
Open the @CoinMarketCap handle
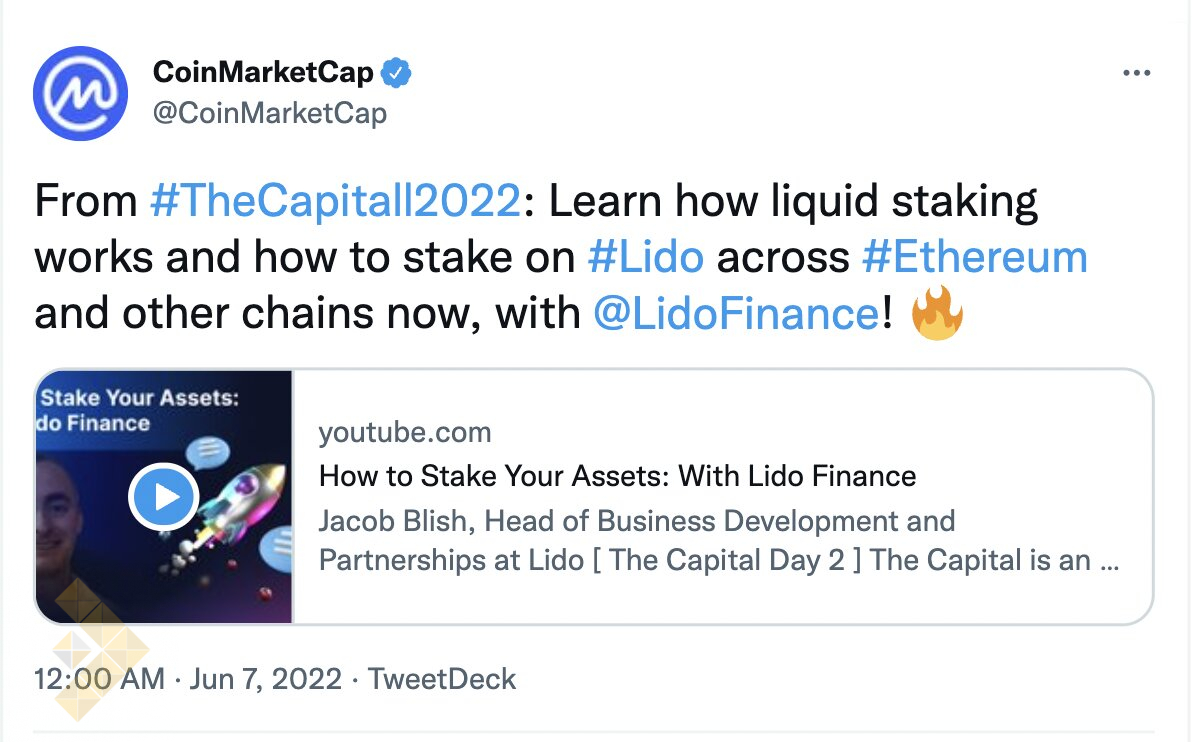[269, 113]
